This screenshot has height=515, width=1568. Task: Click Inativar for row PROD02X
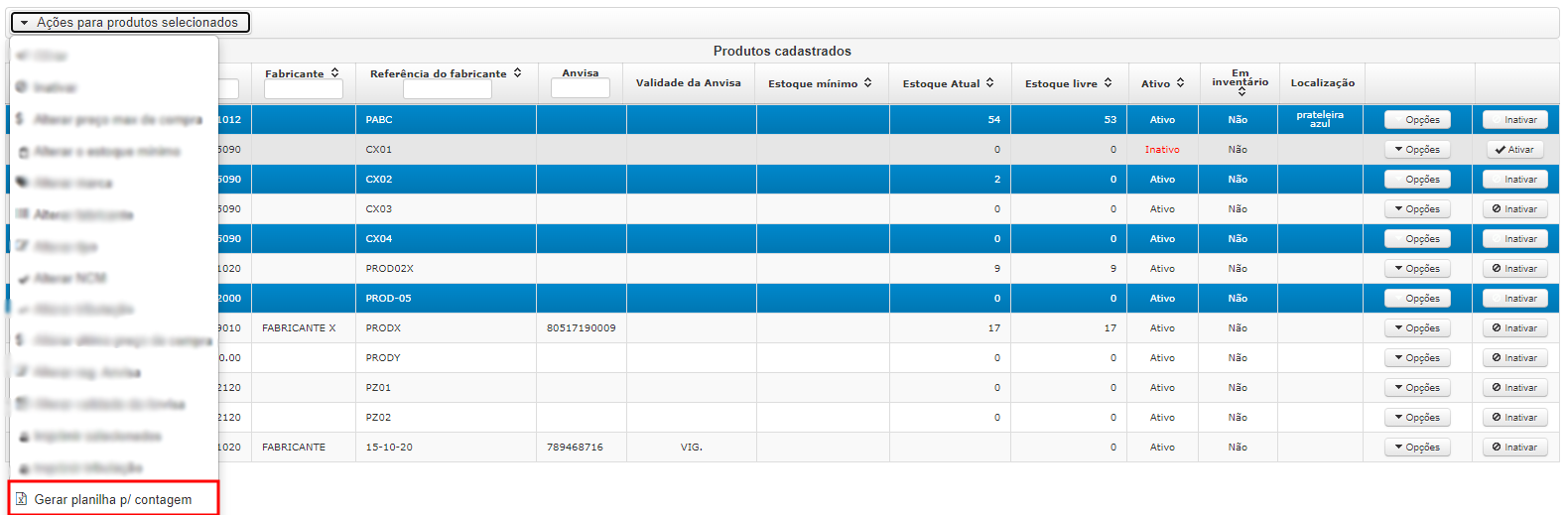pos(1515,268)
